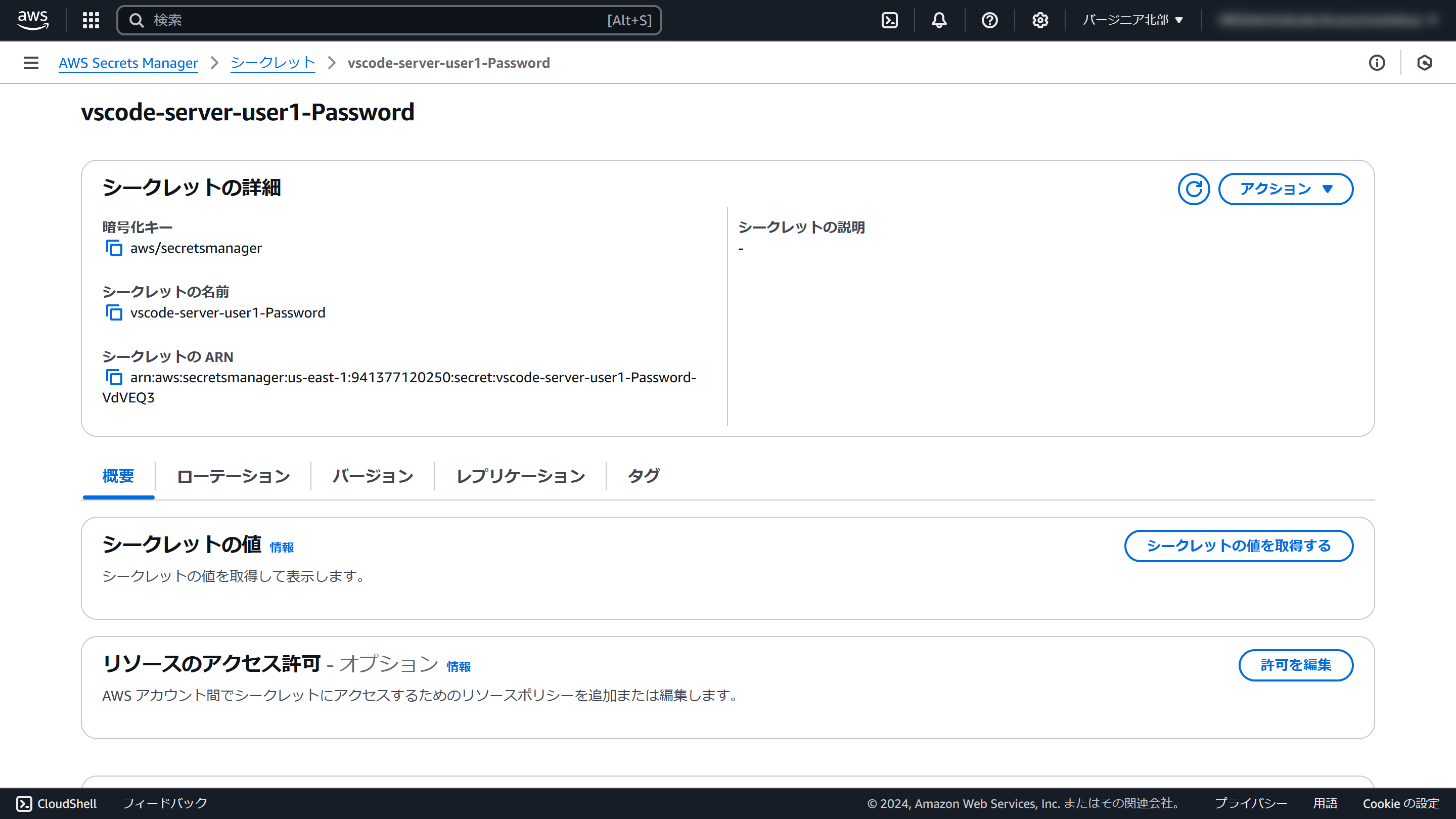Switch to the バージョン tab

pos(373,476)
